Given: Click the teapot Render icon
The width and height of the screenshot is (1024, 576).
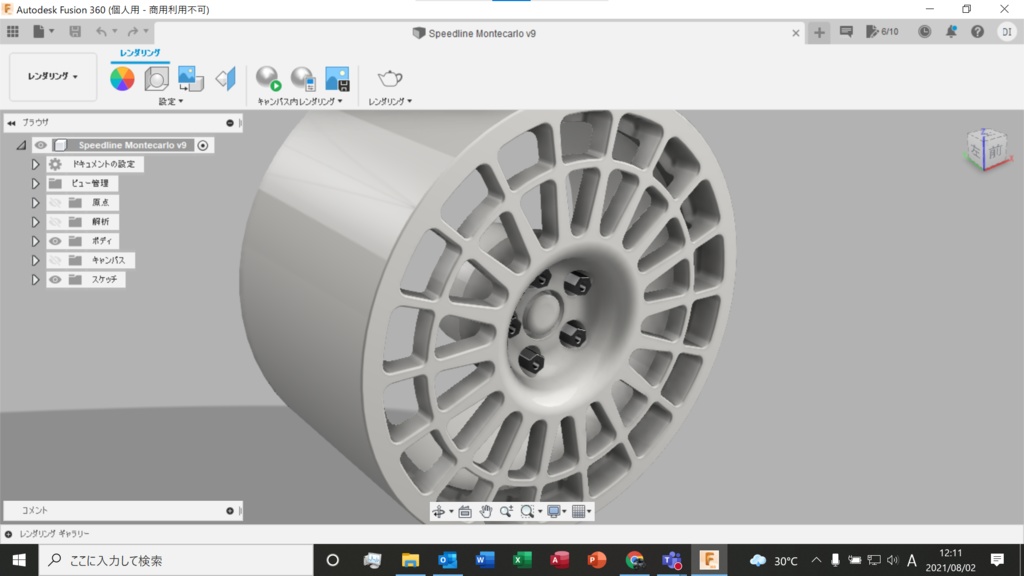Looking at the screenshot, I should tap(389, 78).
